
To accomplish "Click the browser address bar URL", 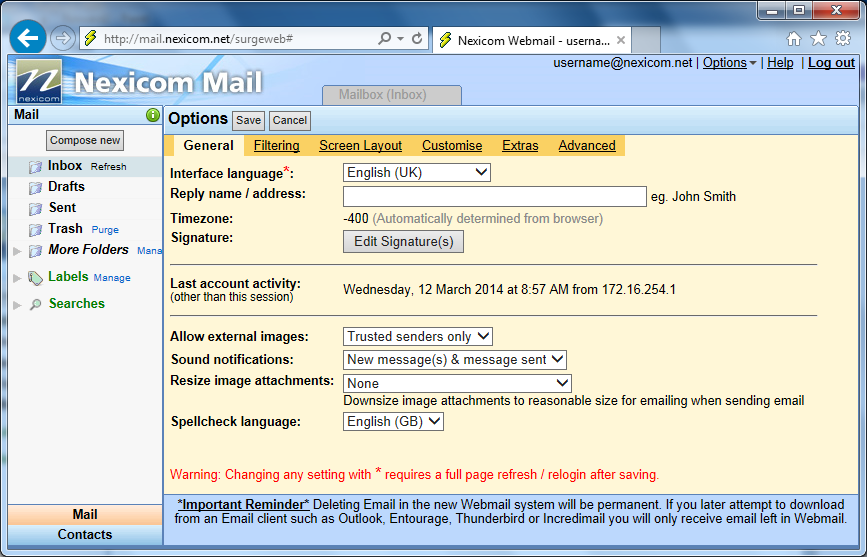I will click(x=198, y=39).
